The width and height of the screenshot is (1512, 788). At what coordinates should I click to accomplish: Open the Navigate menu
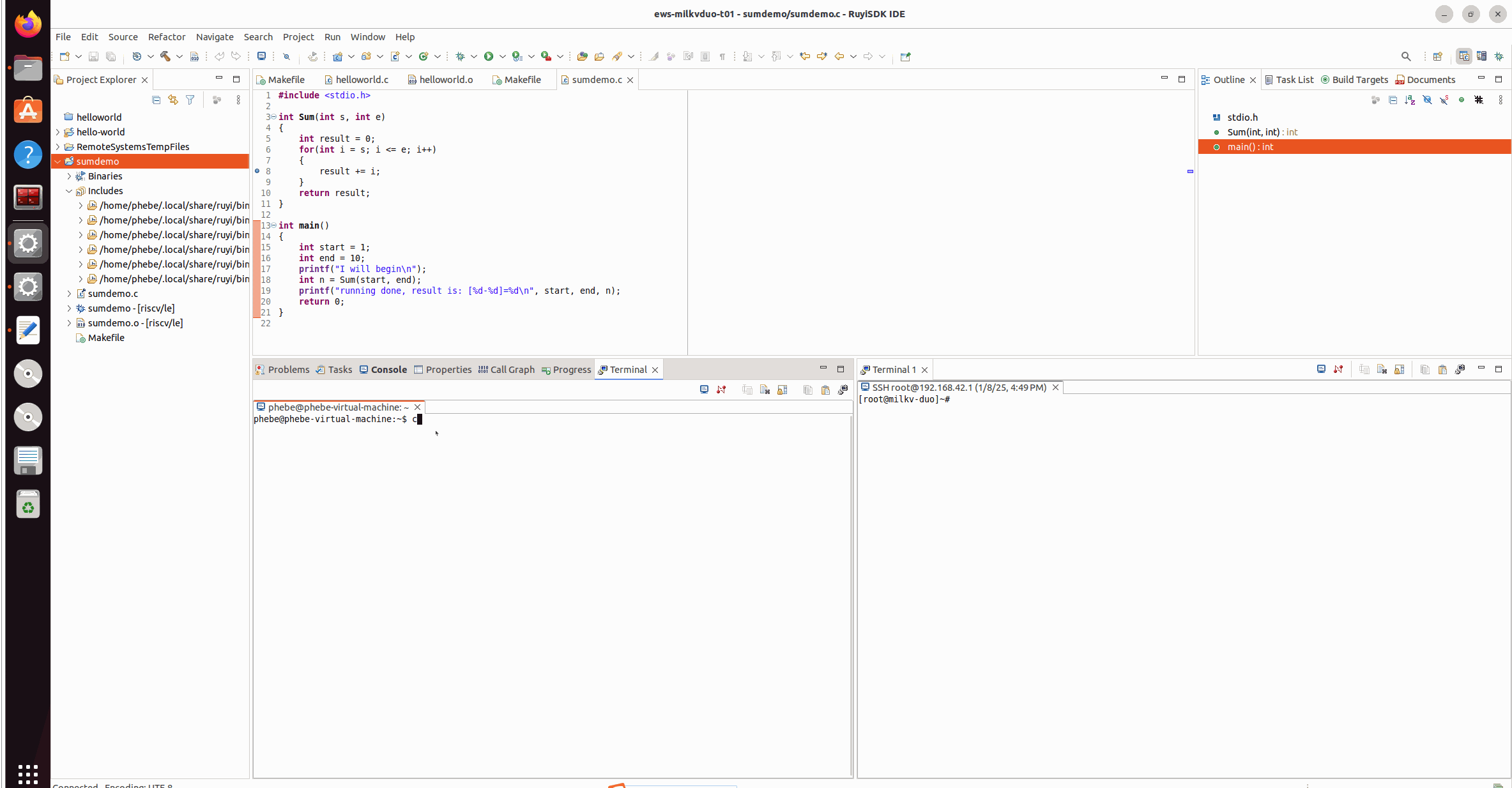tap(215, 37)
